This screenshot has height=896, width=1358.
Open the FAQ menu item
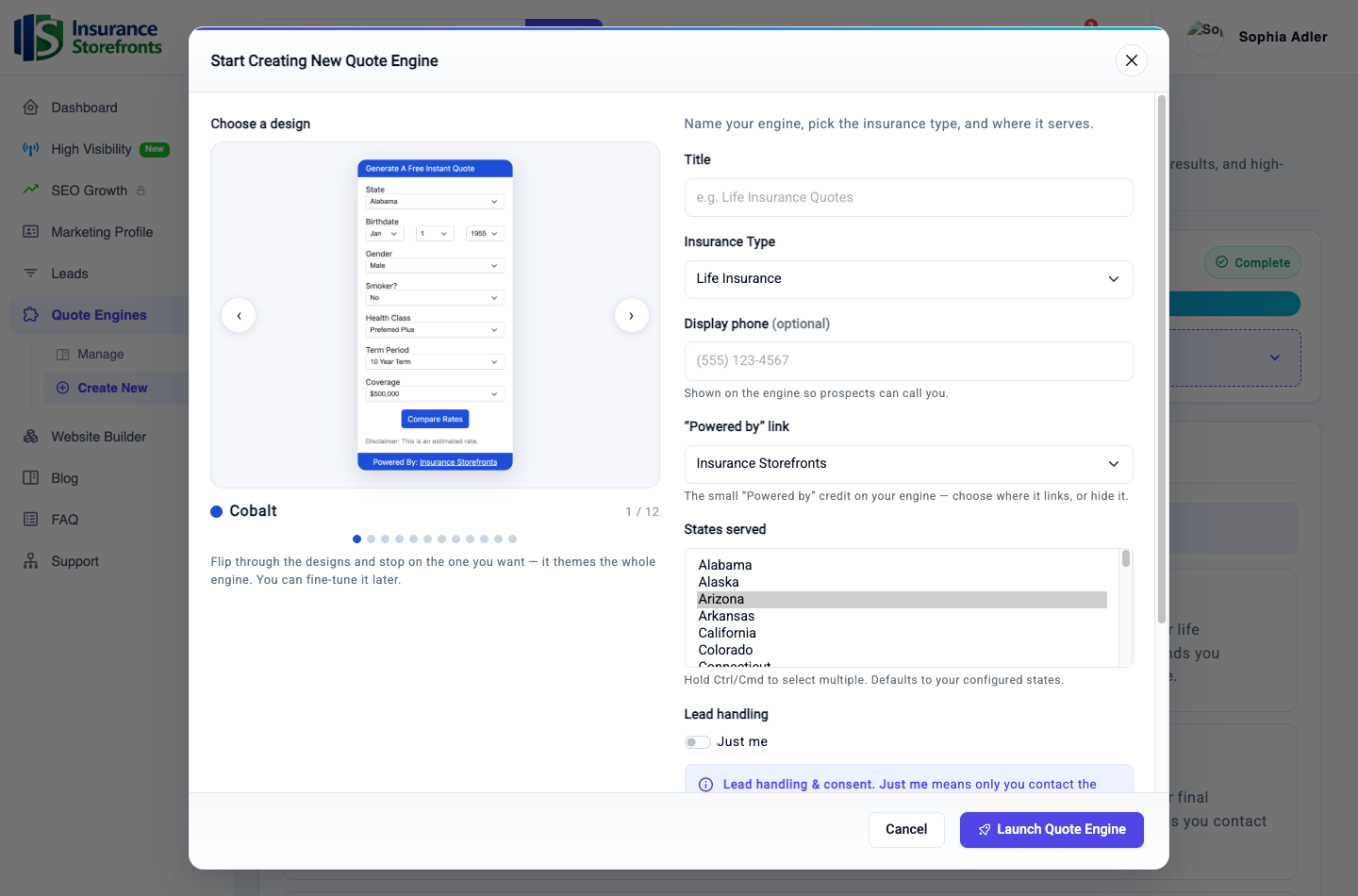click(x=64, y=520)
